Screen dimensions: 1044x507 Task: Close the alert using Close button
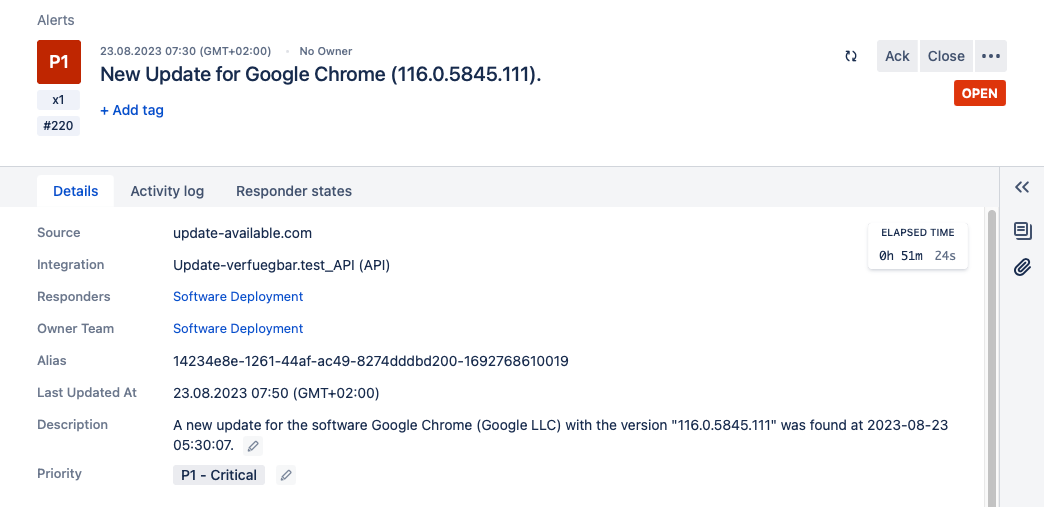point(946,56)
